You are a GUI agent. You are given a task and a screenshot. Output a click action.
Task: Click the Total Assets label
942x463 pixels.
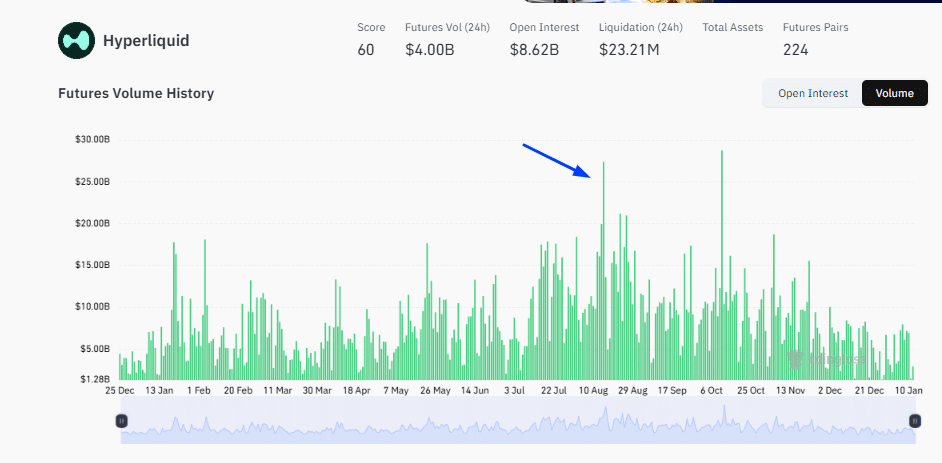pos(733,27)
